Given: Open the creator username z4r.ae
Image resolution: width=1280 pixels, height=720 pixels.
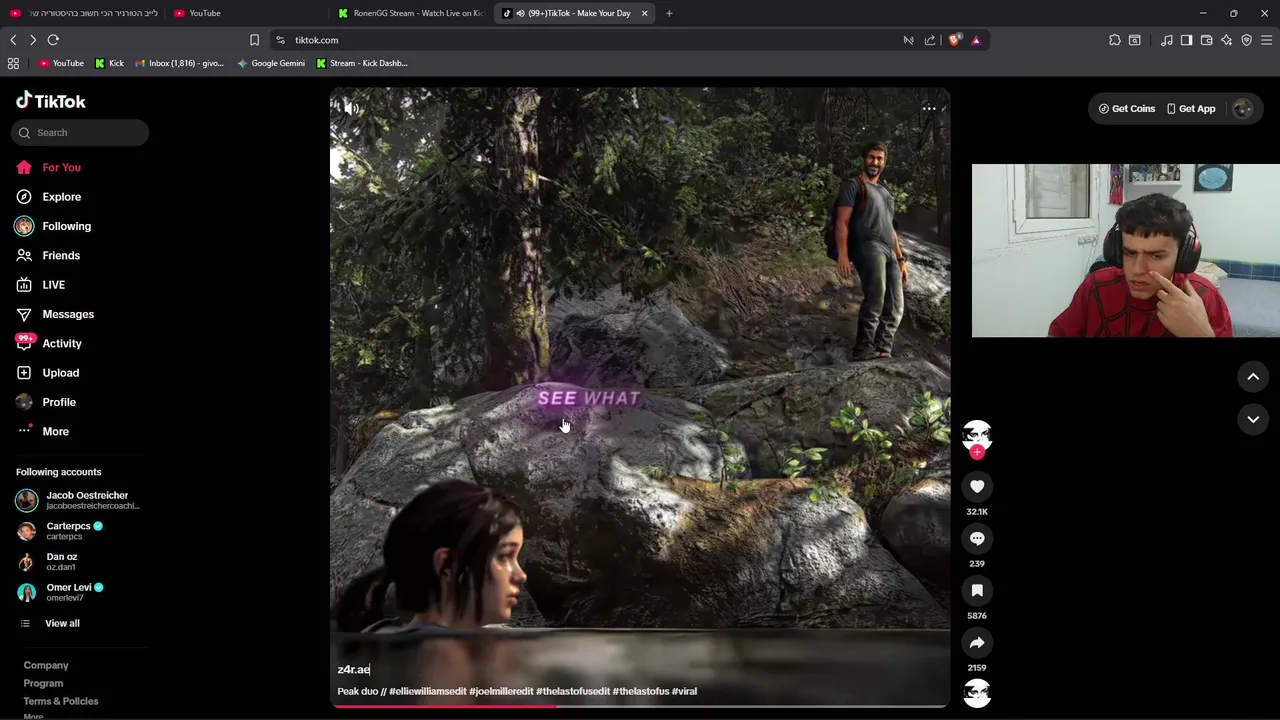Looking at the screenshot, I should [x=354, y=669].
